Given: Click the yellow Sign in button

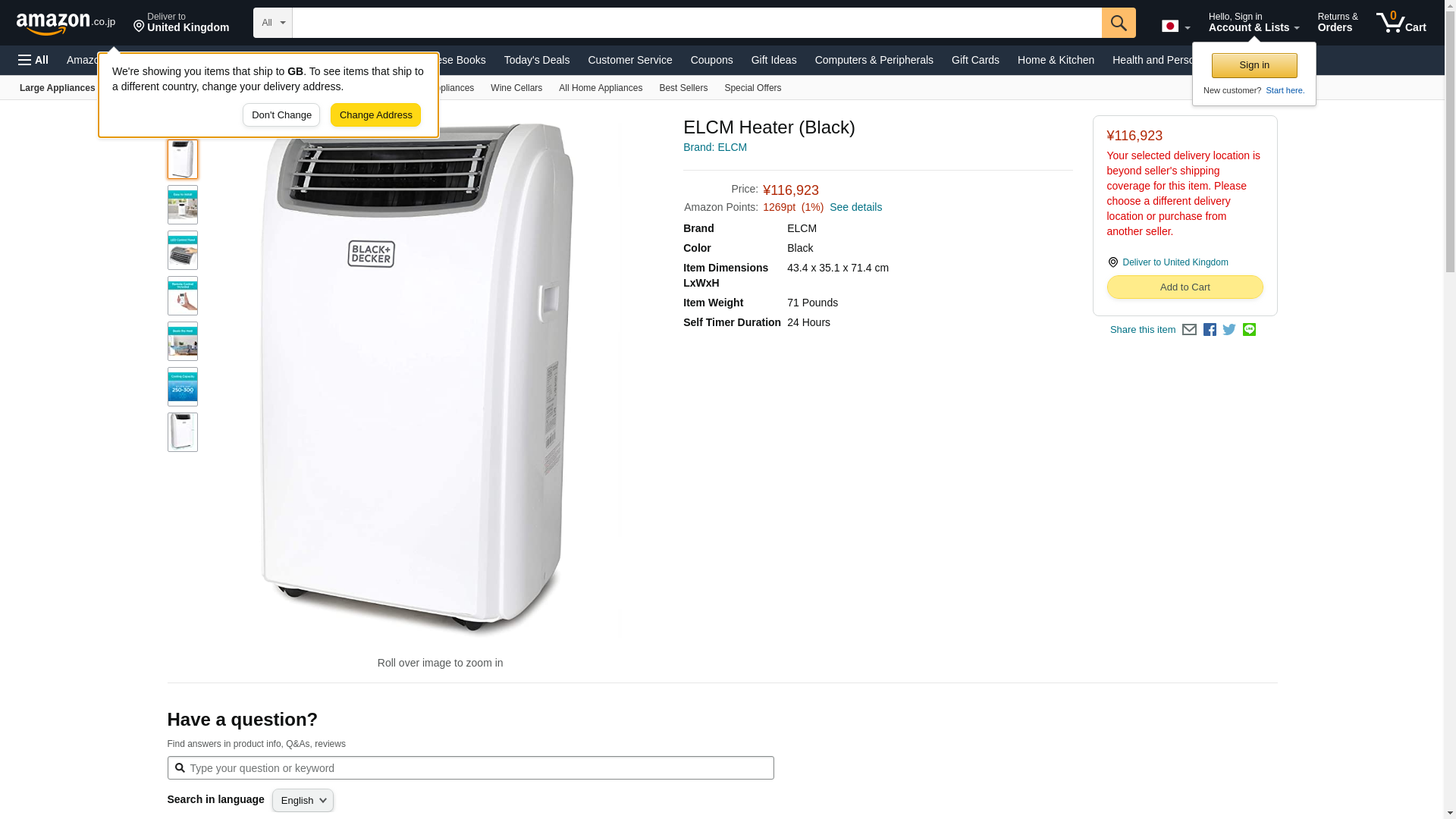Looking at the screenshot, I should pyautogui.click(x=1254, y=65).
